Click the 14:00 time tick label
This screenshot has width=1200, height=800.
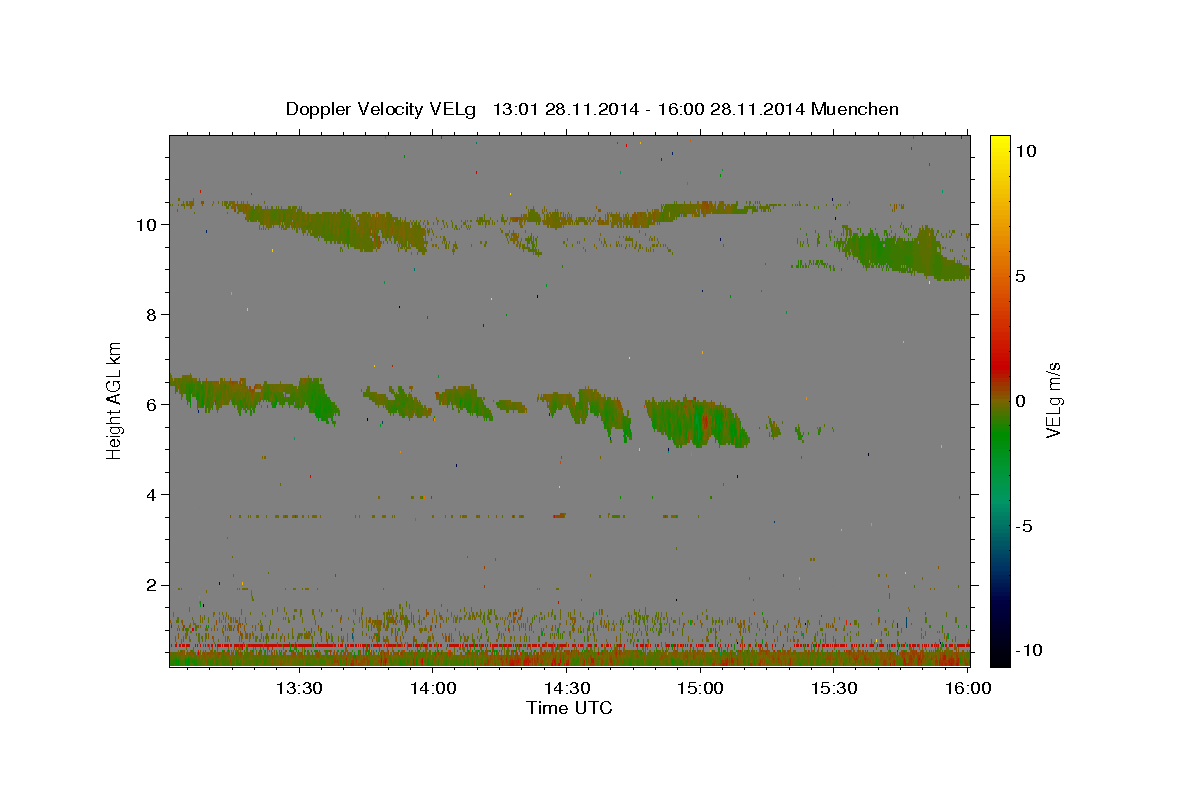pos(432,688)
